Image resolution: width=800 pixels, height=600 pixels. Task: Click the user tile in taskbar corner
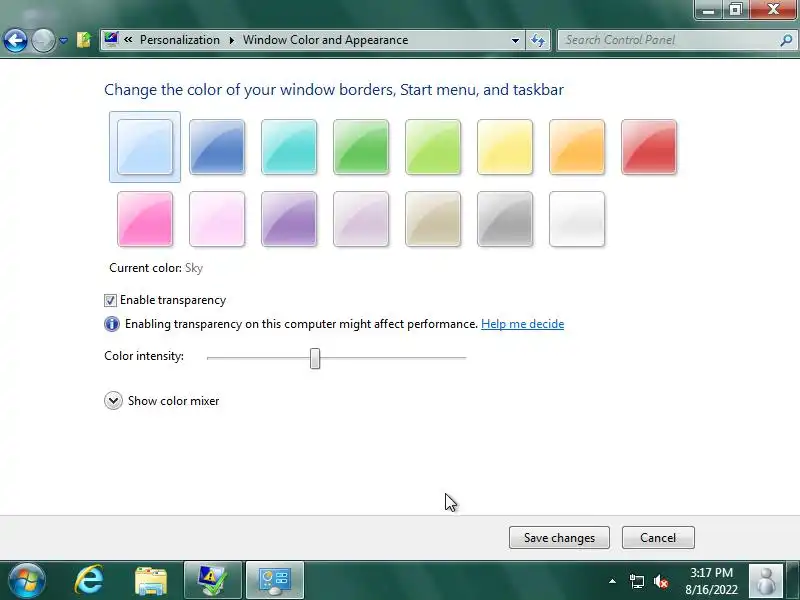765,581
